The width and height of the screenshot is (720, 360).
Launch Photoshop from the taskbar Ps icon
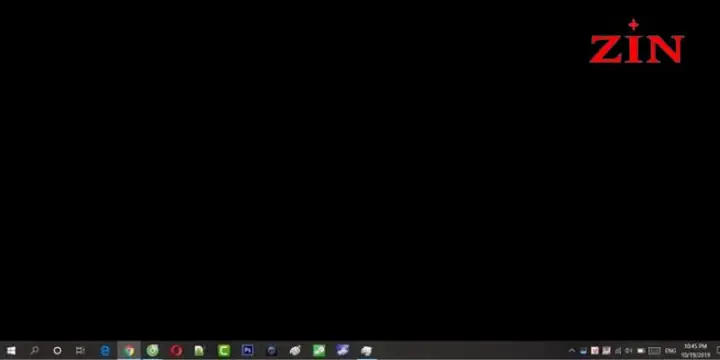coord(248,351)
